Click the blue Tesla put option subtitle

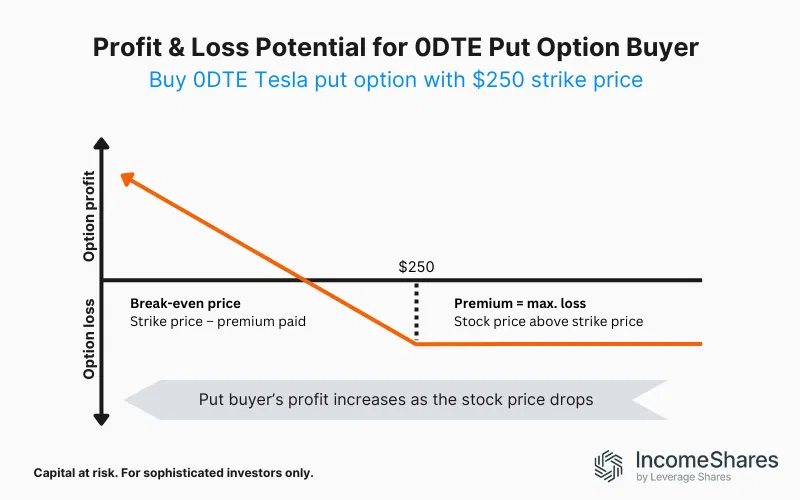click(x=399, y=80)
